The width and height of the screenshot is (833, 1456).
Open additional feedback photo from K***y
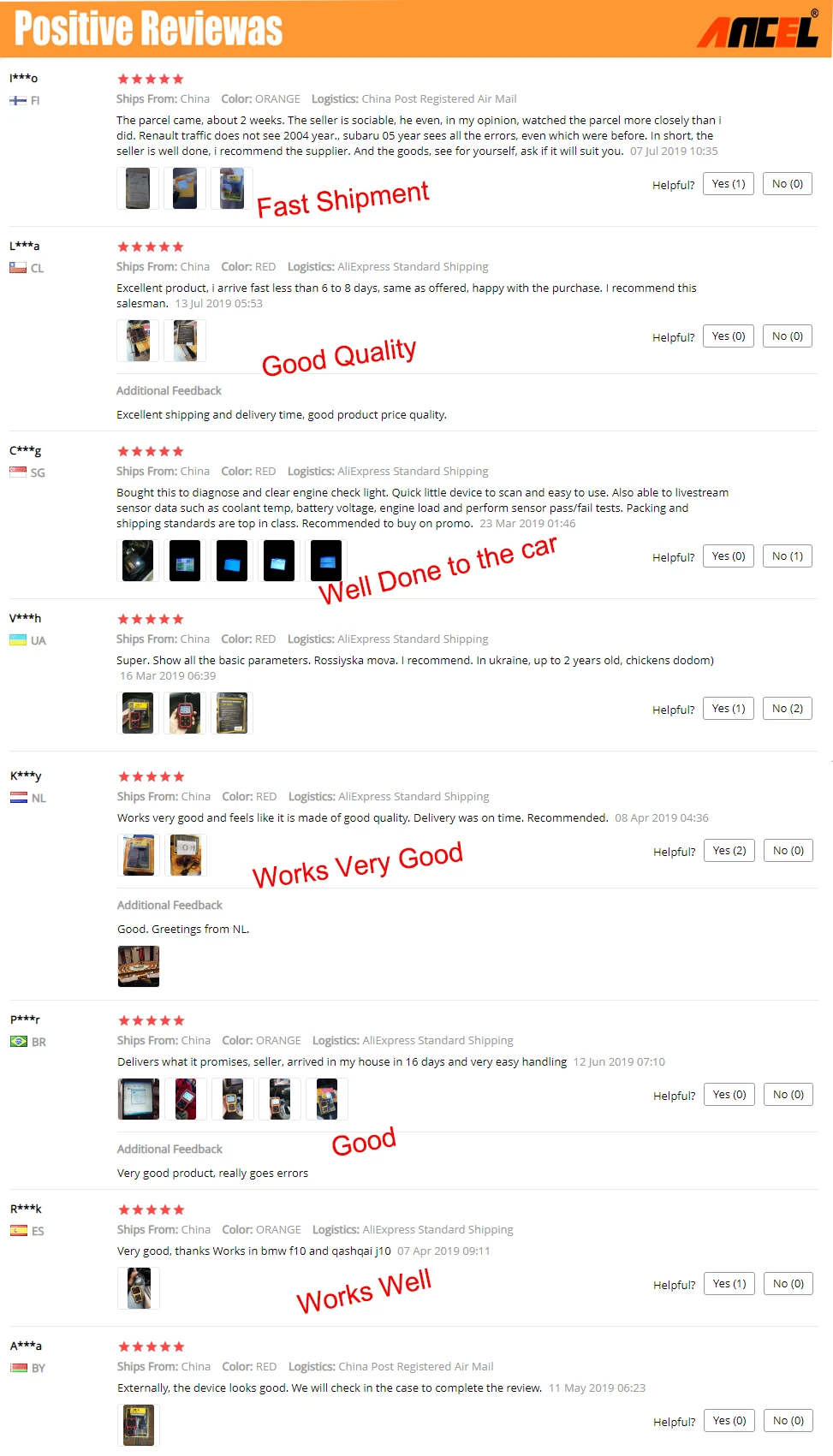pos(139,966)
